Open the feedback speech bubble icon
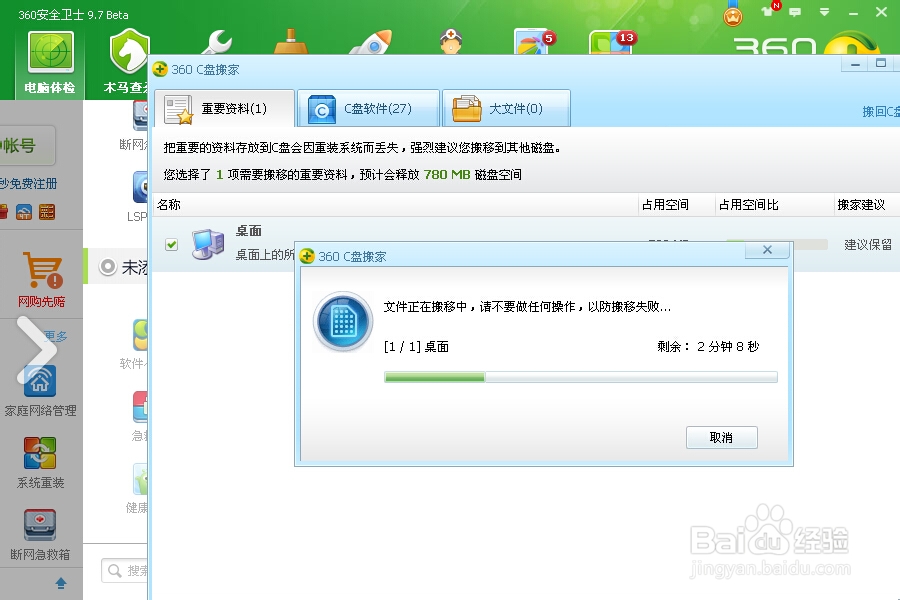Viewport: 900px width, 600px height. tap(795, 12)
